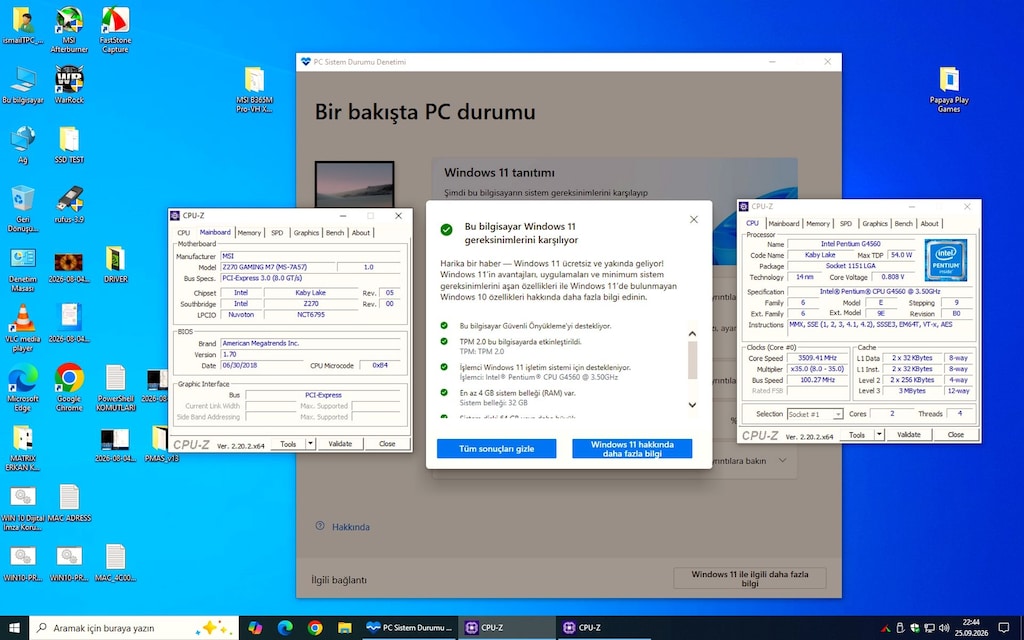The height and width of the screenshot is (640, 1024).
Task: Open Microsoft Edge desktop shortcut
Action: [x=23, y=388]
